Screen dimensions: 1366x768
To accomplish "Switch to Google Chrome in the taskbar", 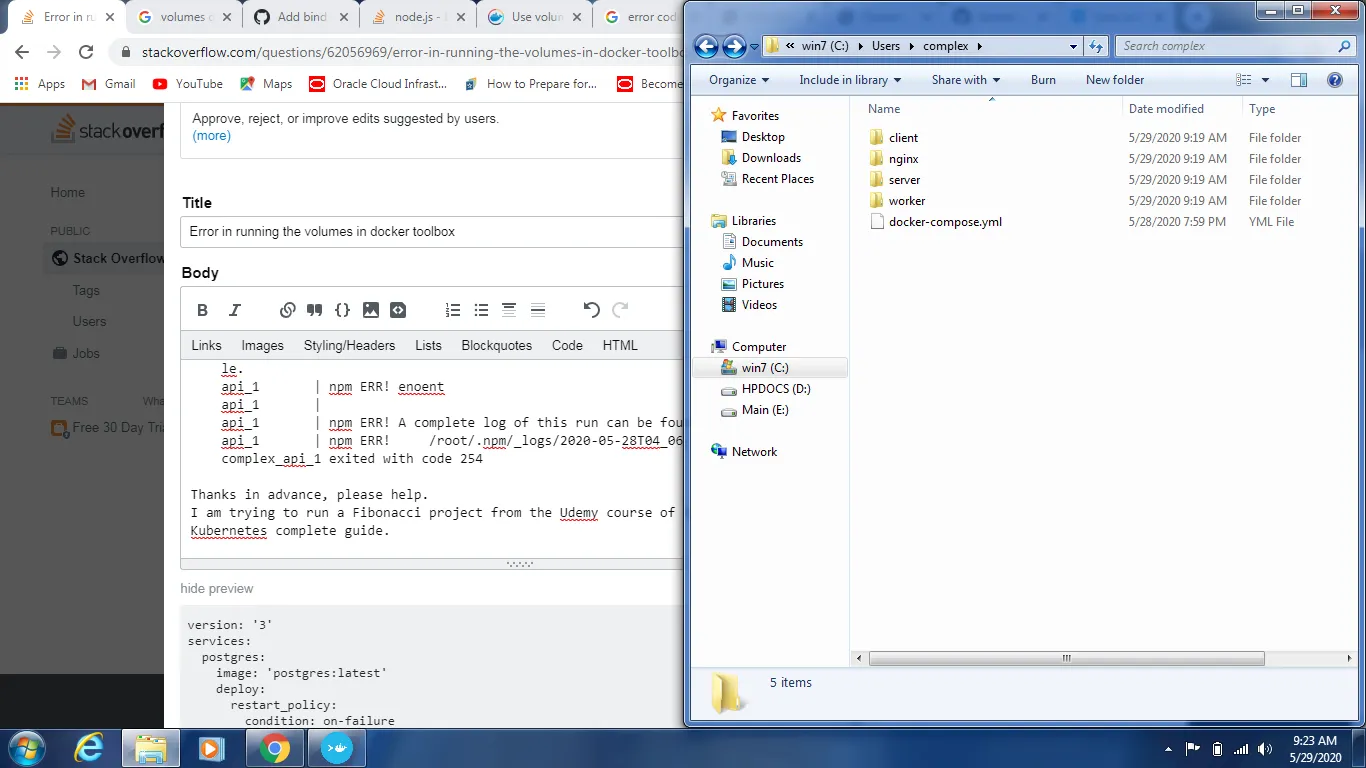I will click(x=275, y=748).
